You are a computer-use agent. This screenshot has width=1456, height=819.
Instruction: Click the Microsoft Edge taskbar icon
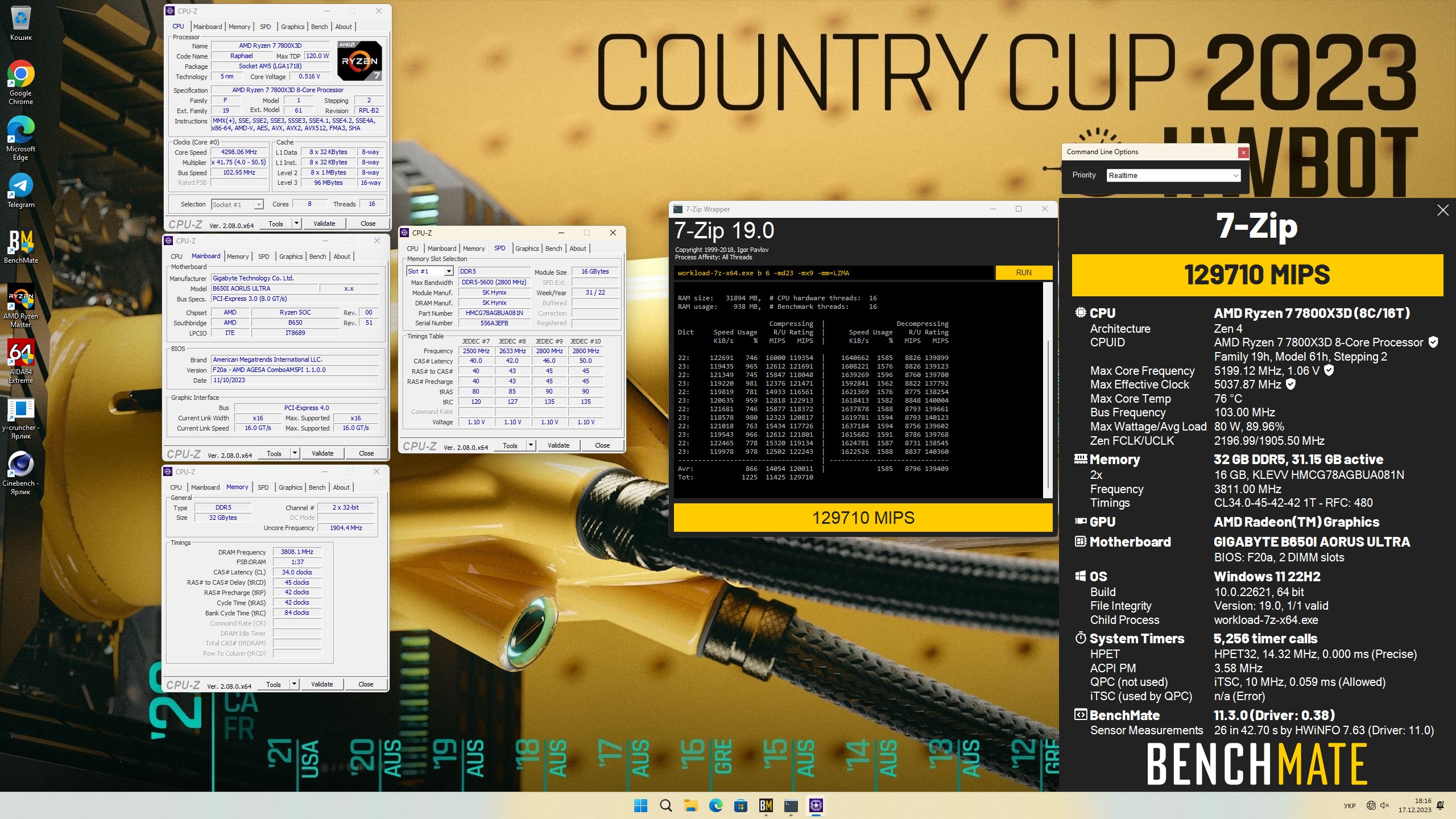pos(715,805)
